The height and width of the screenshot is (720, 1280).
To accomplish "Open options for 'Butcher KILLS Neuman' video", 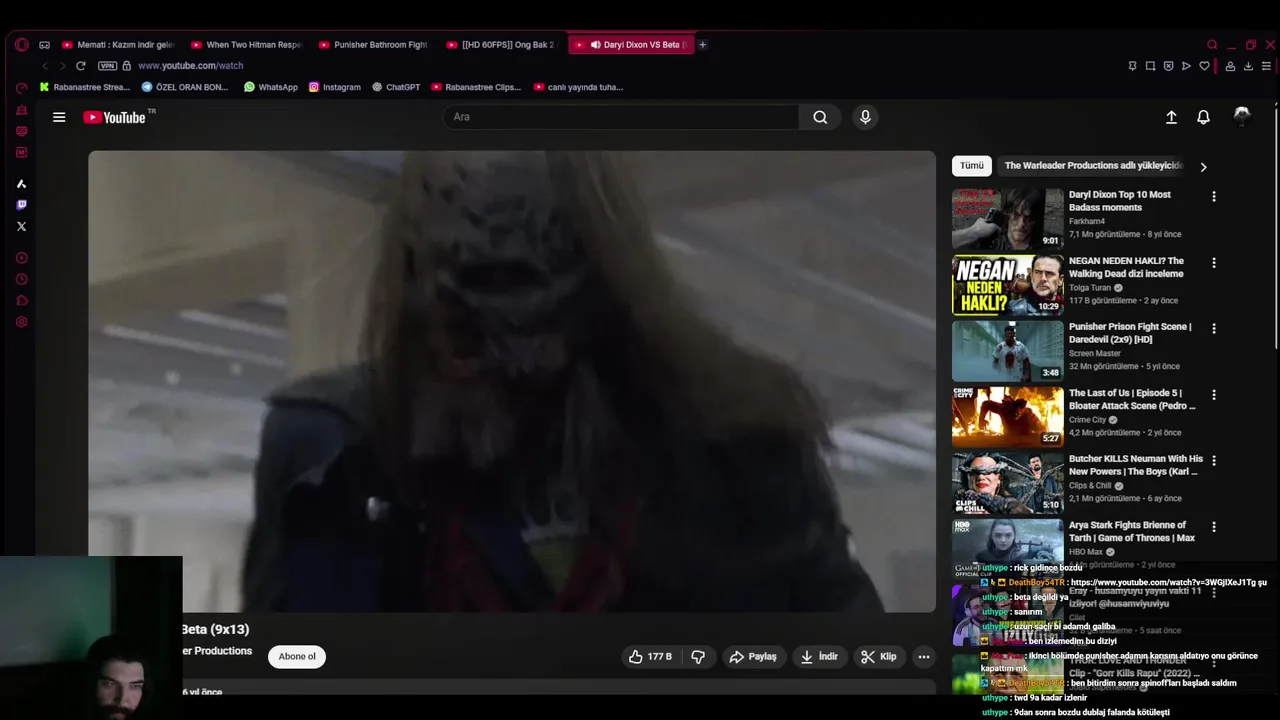I will [1214, 461].
